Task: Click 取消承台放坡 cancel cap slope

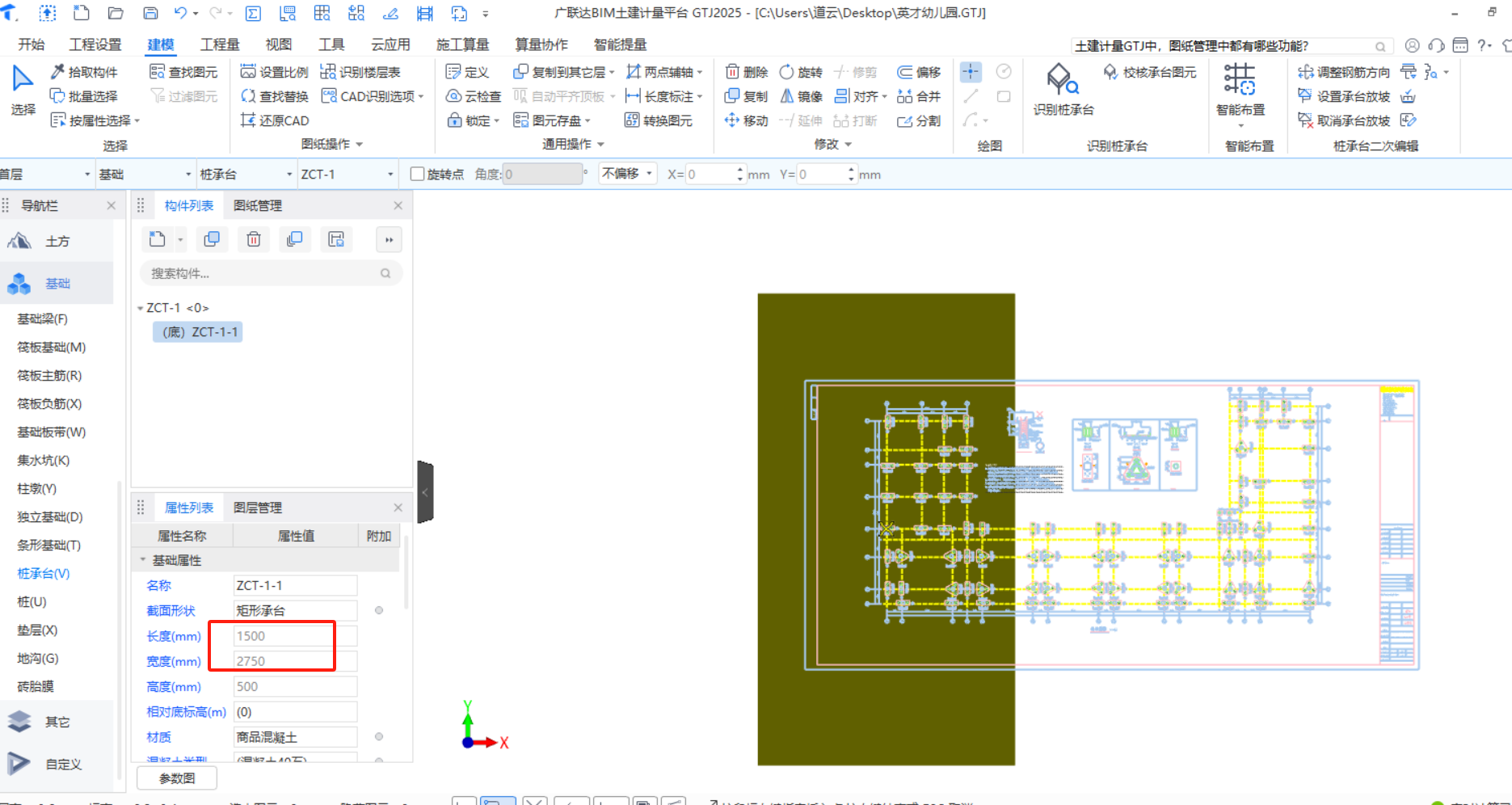Action: (1344, 120)
